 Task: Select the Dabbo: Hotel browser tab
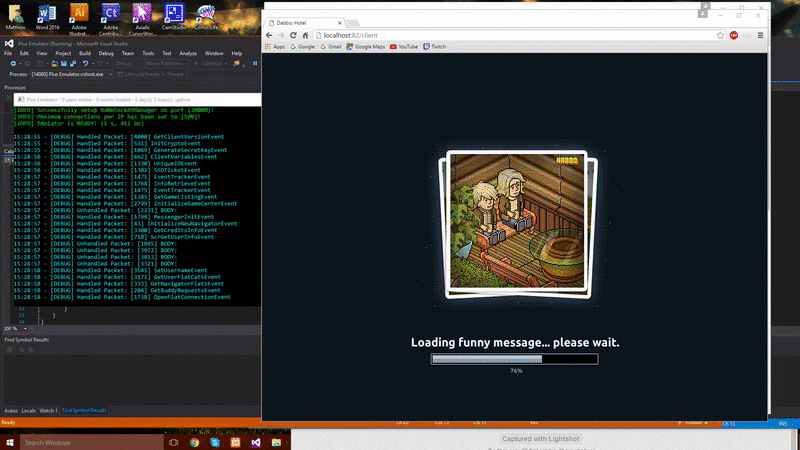305,23
